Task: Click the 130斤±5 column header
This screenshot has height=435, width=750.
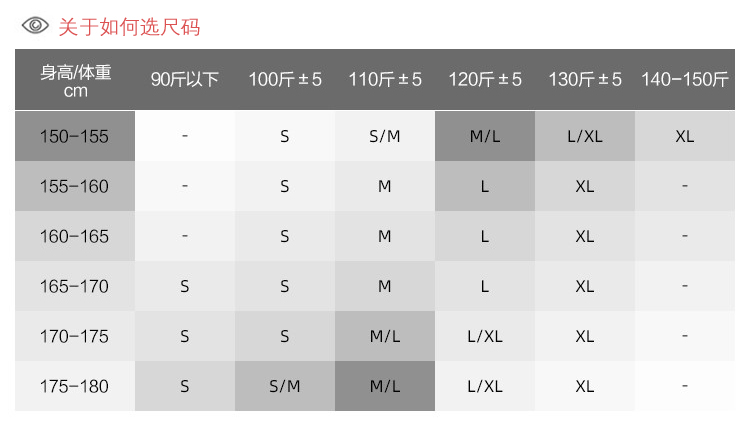Action: coord(585,80)
